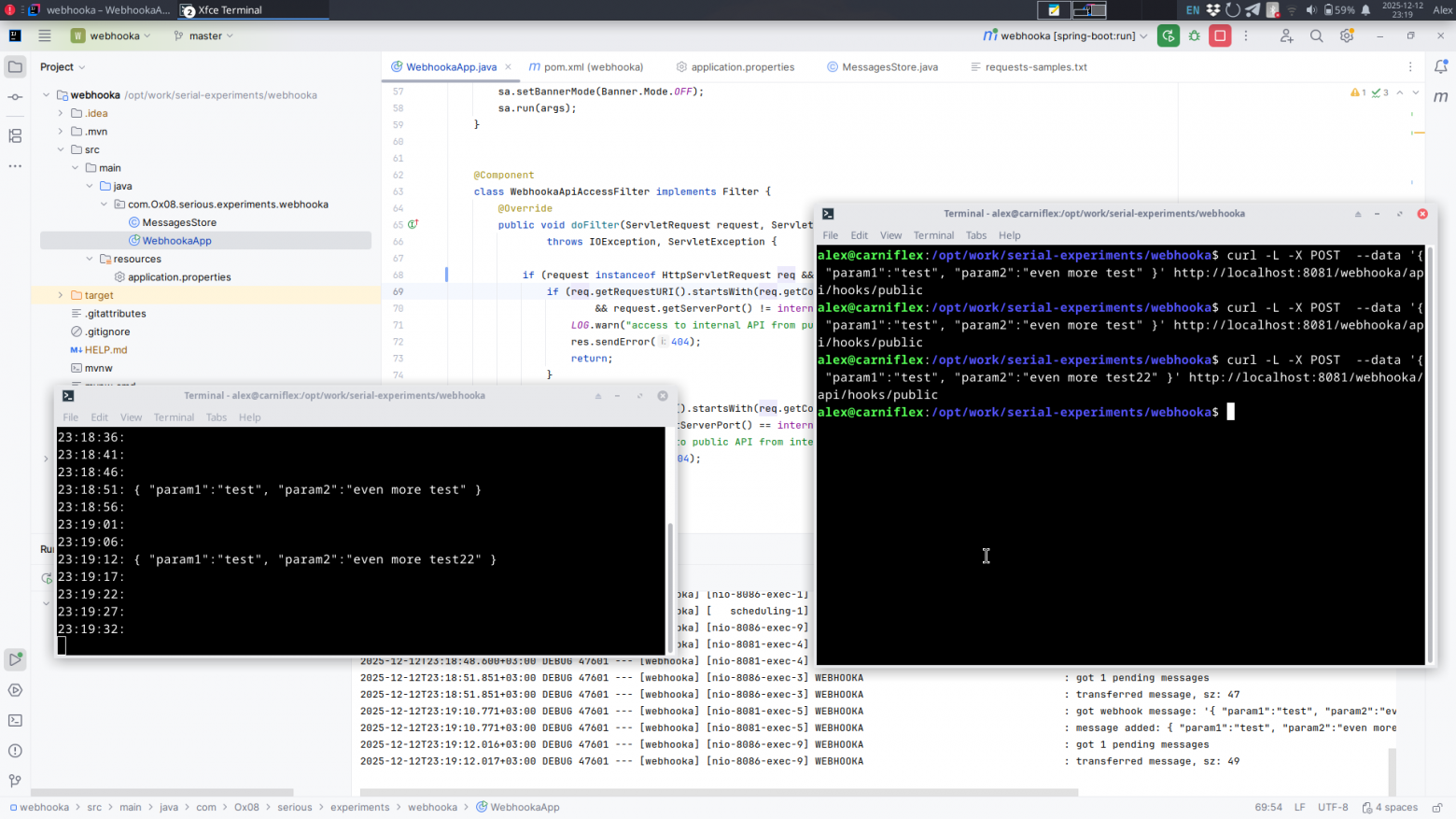Switch to the MessagesStore.java editor tab
The height and width of the screenshot is (819, 1456).
(x=889, y=67)
